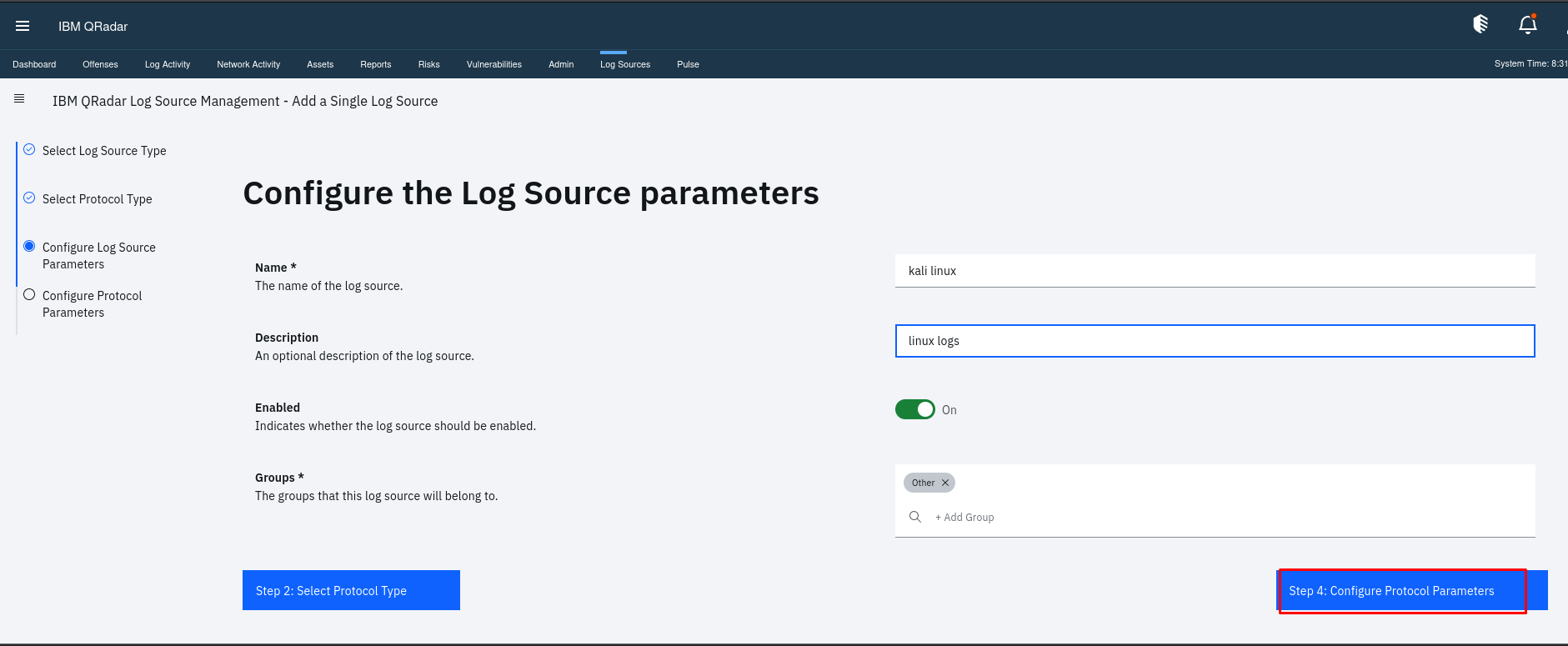This screenshot has width=1568, height=646.
Task: Click the Configure Protocol Parameters step label
Action: click(92, 304)
